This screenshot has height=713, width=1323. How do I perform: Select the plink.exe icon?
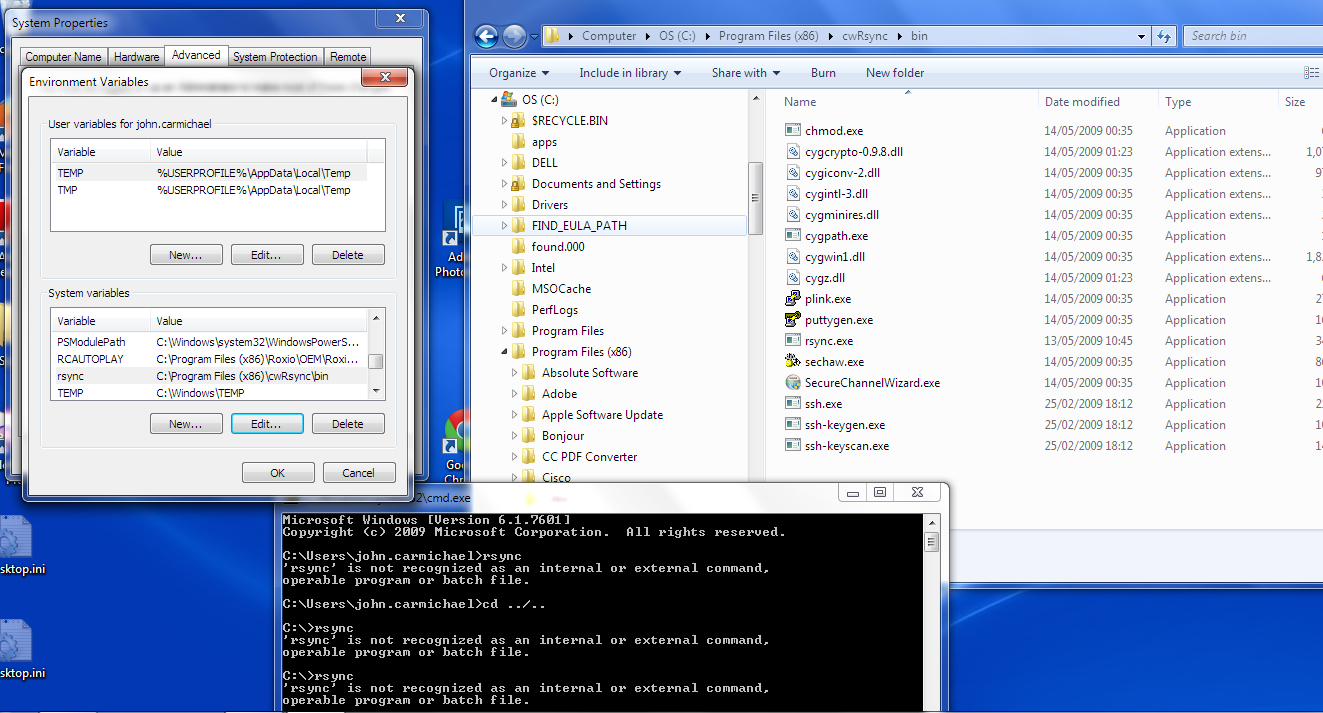tap(793, 299)
